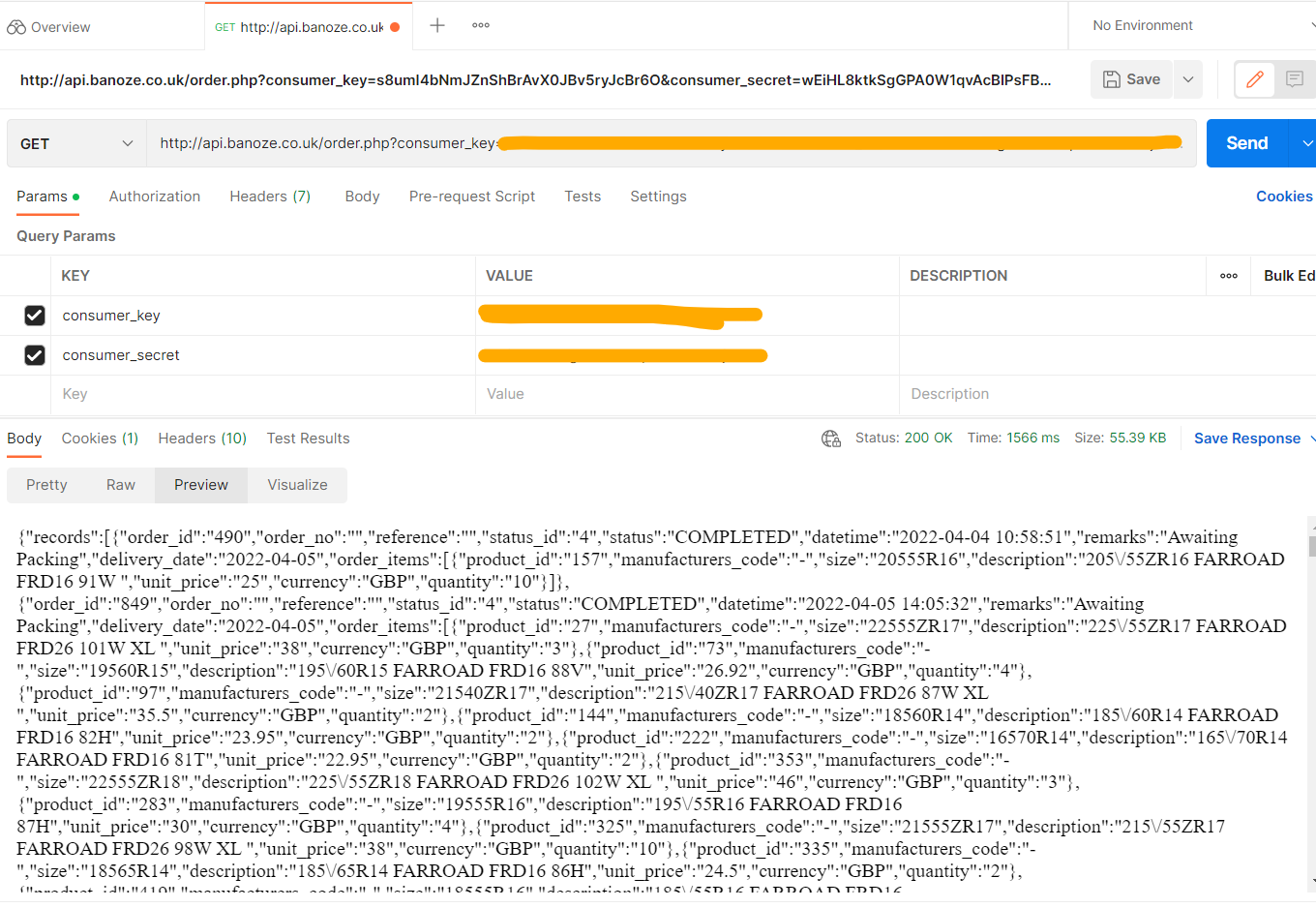Click into the request URL field
Screen dimensions: 1316x908
coord(671,143)
